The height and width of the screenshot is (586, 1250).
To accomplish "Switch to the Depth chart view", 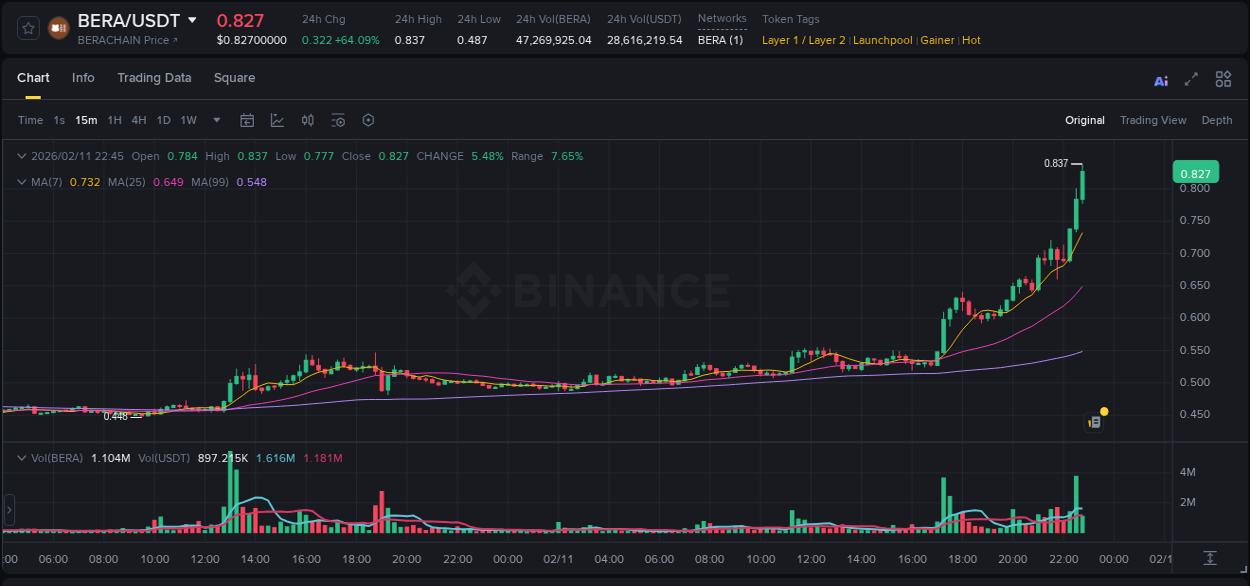I will pos(1217,120).
